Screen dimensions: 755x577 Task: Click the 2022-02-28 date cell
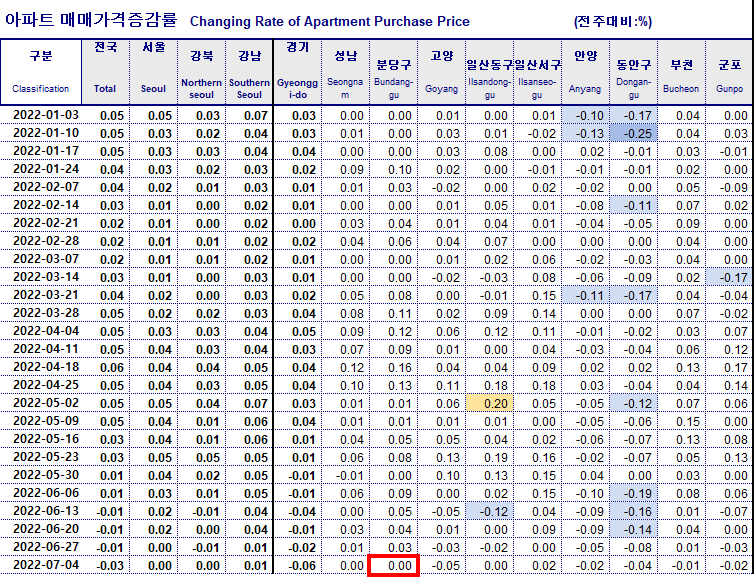[x=46, y=241]
